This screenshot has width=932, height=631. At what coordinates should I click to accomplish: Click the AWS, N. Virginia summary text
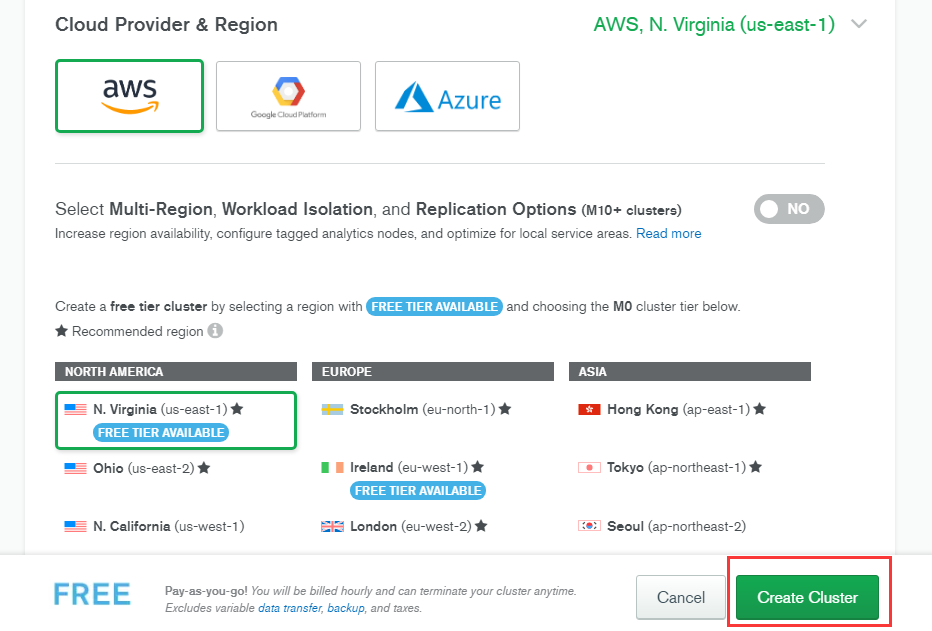(713, 24)
